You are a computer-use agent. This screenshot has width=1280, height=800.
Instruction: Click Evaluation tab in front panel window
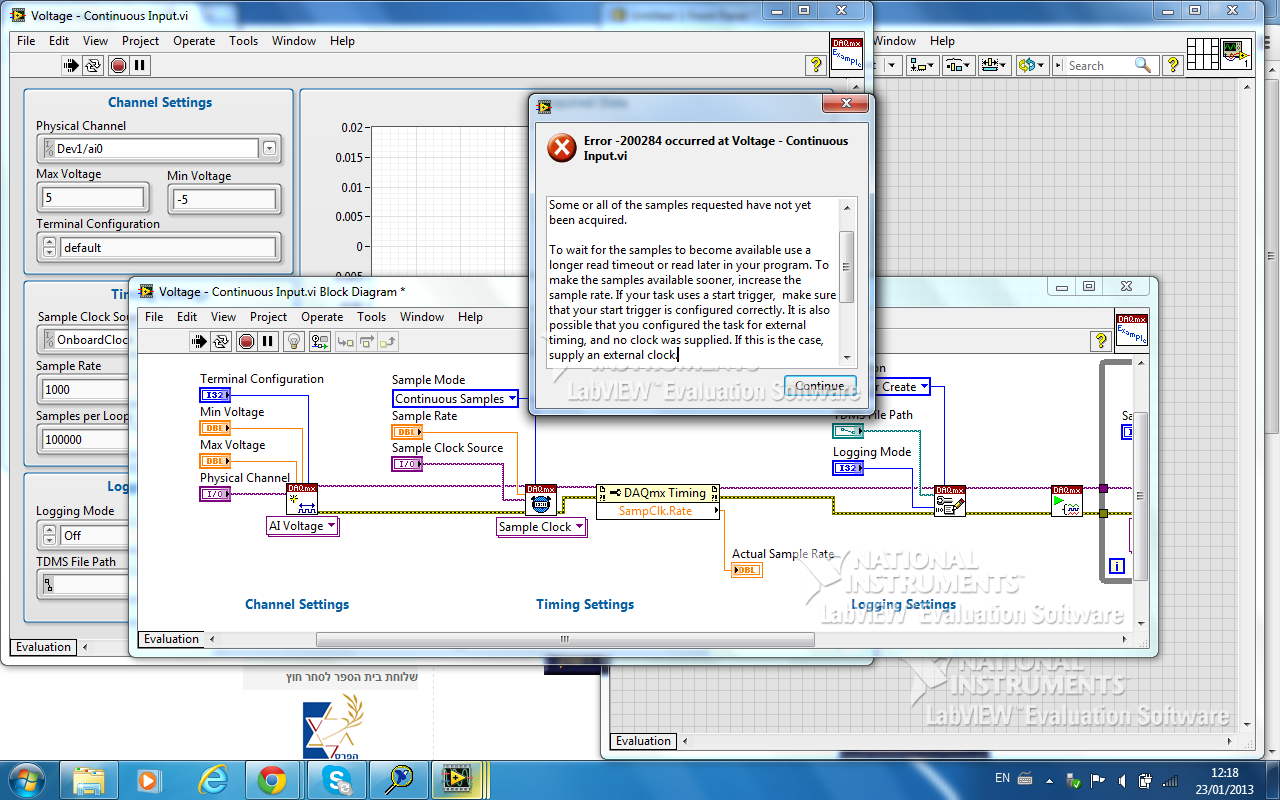(43, 647)
